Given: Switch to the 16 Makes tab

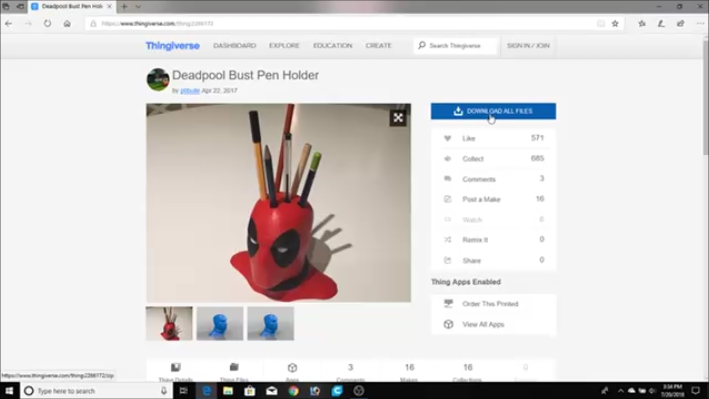Looking at the screenshot, I should click(x=409, y=372).
